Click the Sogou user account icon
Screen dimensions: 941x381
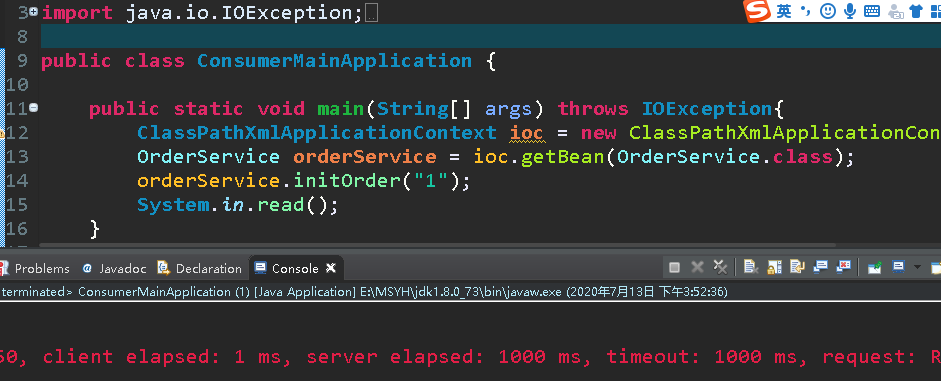[896, 11]
